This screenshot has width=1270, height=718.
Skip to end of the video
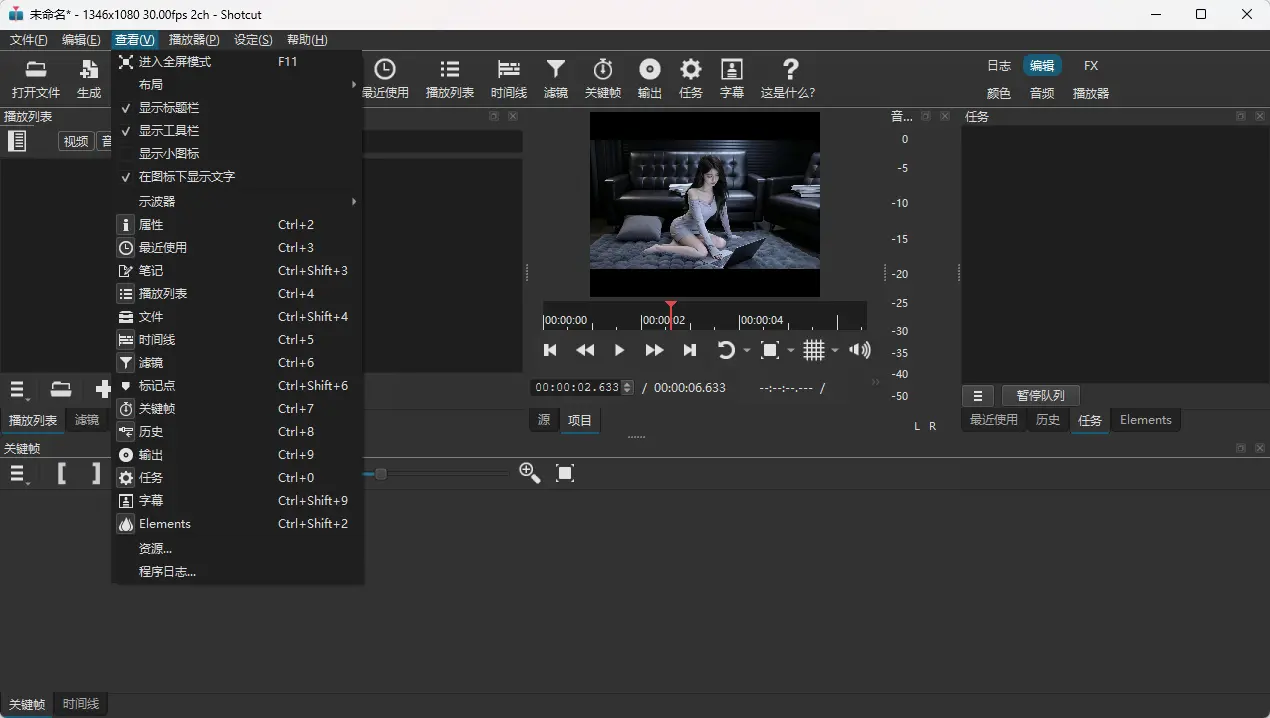click(x=689, y=350)
